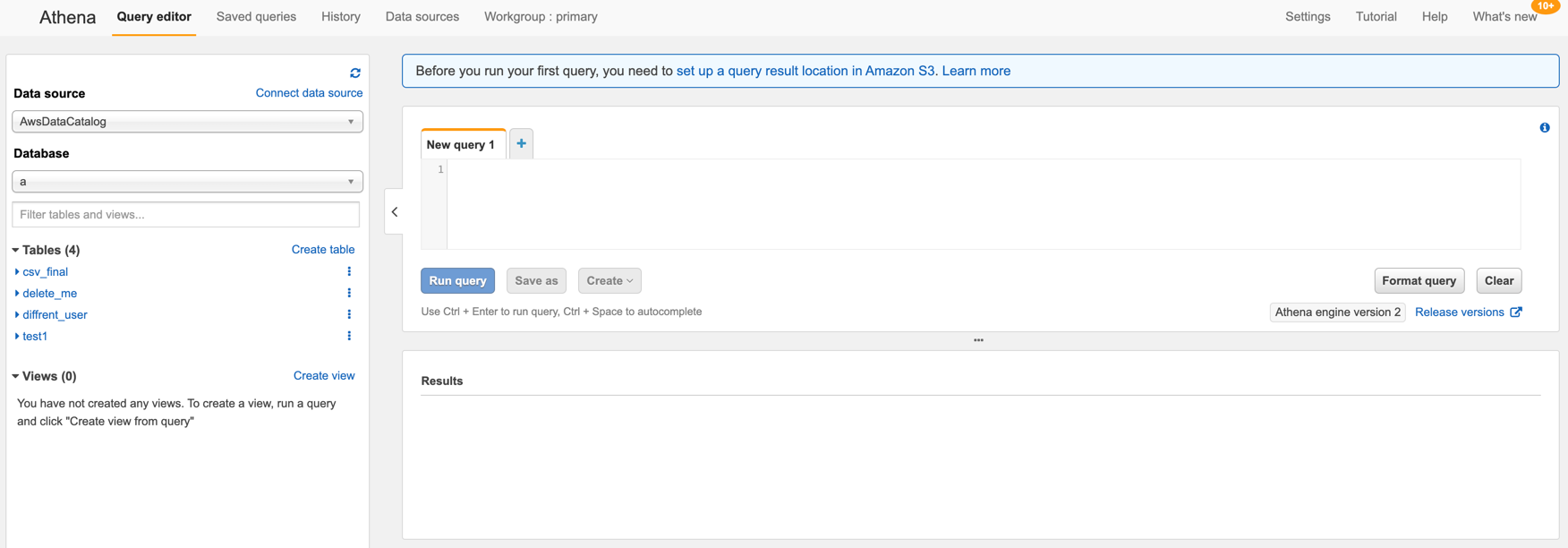This screenshot has height=548, width=1568.
Task: Open the Learn more link
Action: click(x=976, y=71)
